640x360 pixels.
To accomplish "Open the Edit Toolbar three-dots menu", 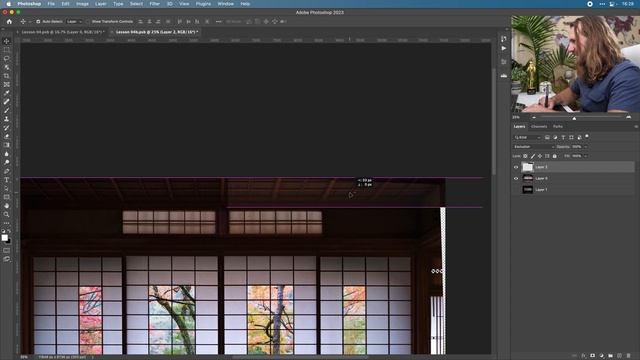I will 7,223.
